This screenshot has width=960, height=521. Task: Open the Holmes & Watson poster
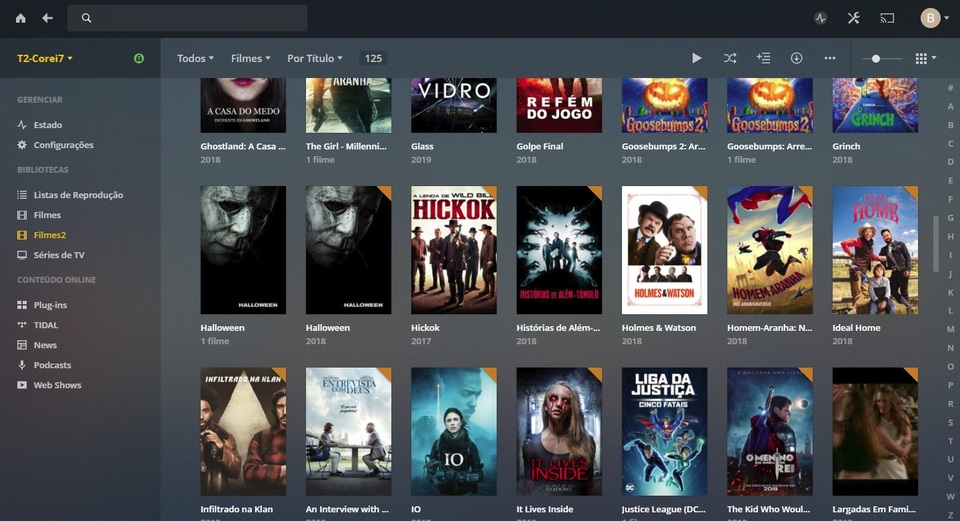664,250
